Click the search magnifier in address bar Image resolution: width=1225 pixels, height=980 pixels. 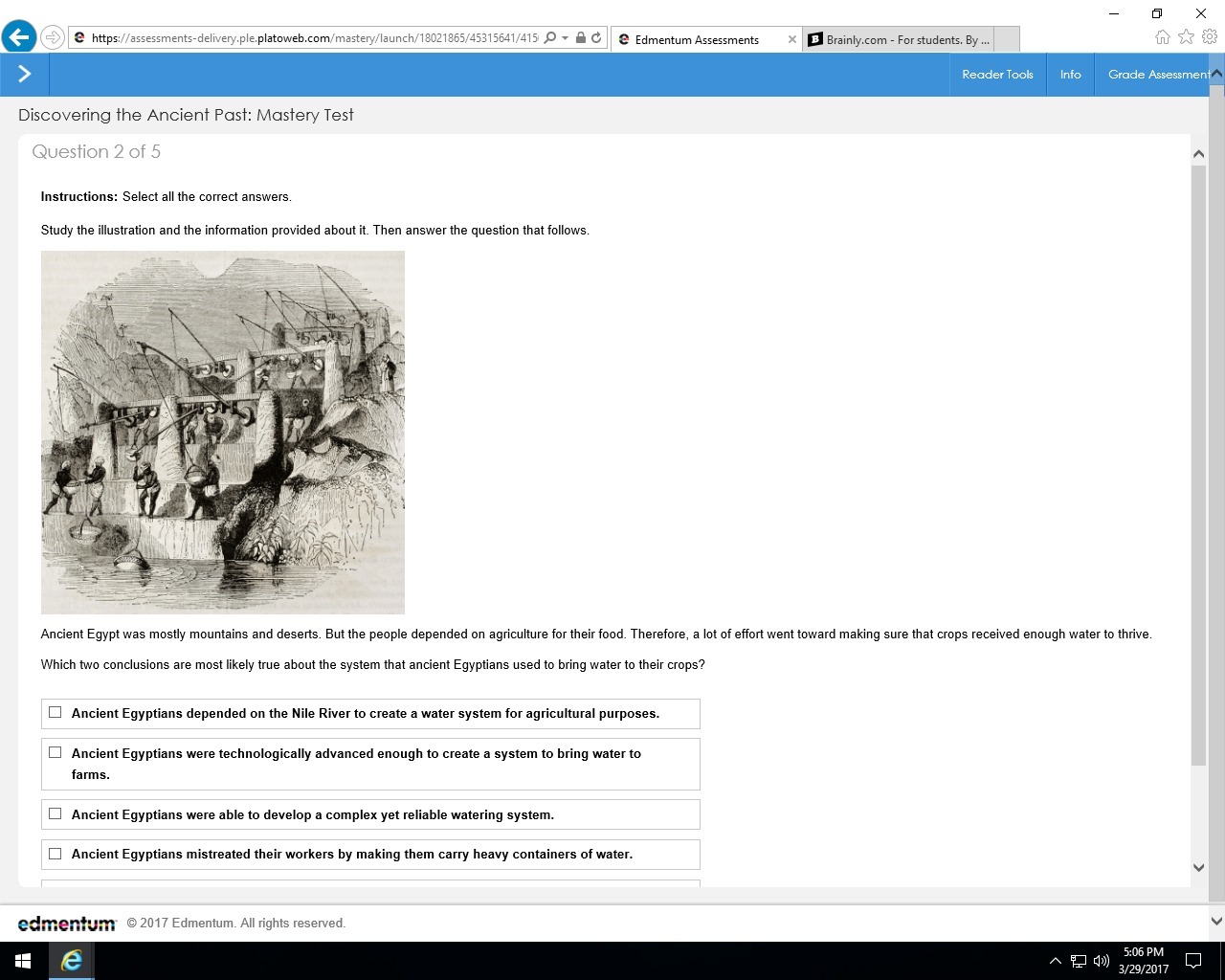549,38
